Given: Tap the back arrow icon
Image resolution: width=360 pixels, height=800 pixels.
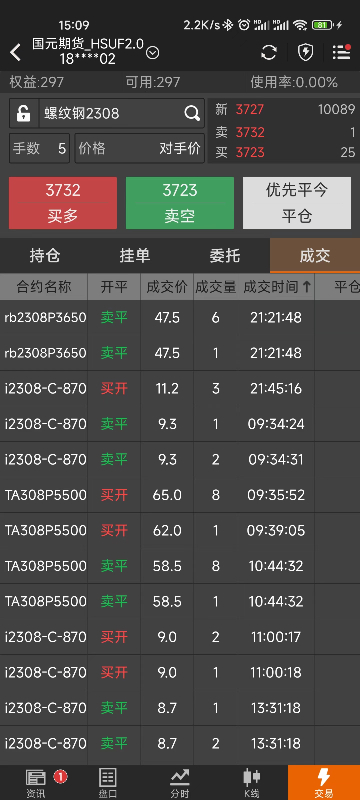Looking at the screenshot, I should pos(15,52).
